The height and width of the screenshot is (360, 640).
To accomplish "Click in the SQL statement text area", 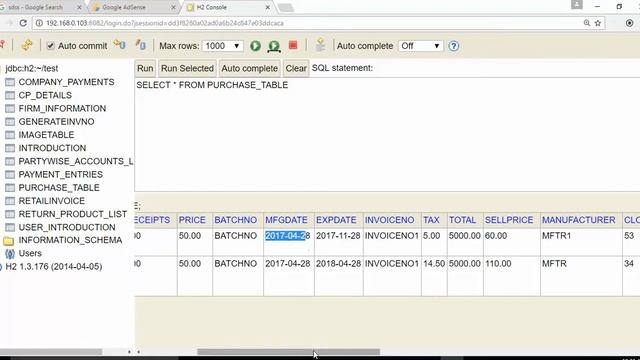I will tap(387, 135).
